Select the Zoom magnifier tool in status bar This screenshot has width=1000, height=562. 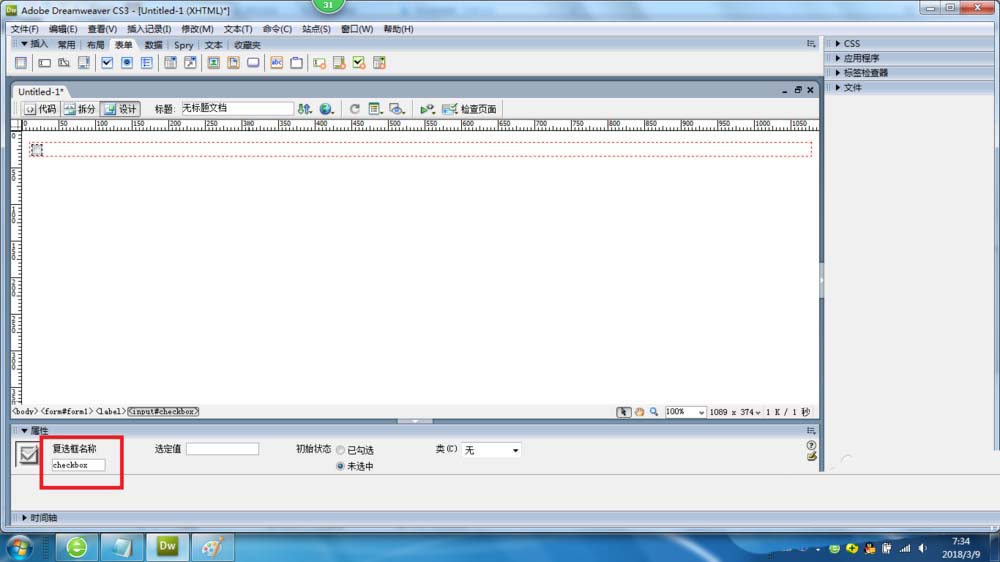[x=654, y=412]
